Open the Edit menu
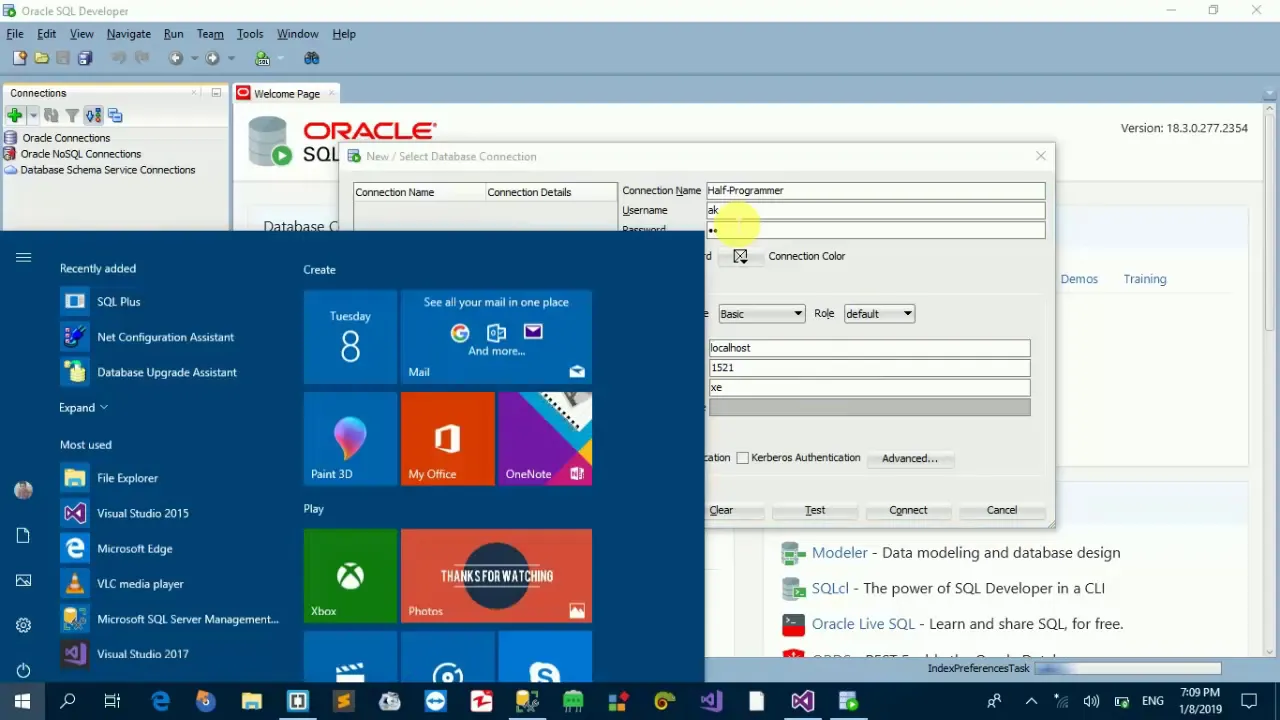 click(46, 34)
